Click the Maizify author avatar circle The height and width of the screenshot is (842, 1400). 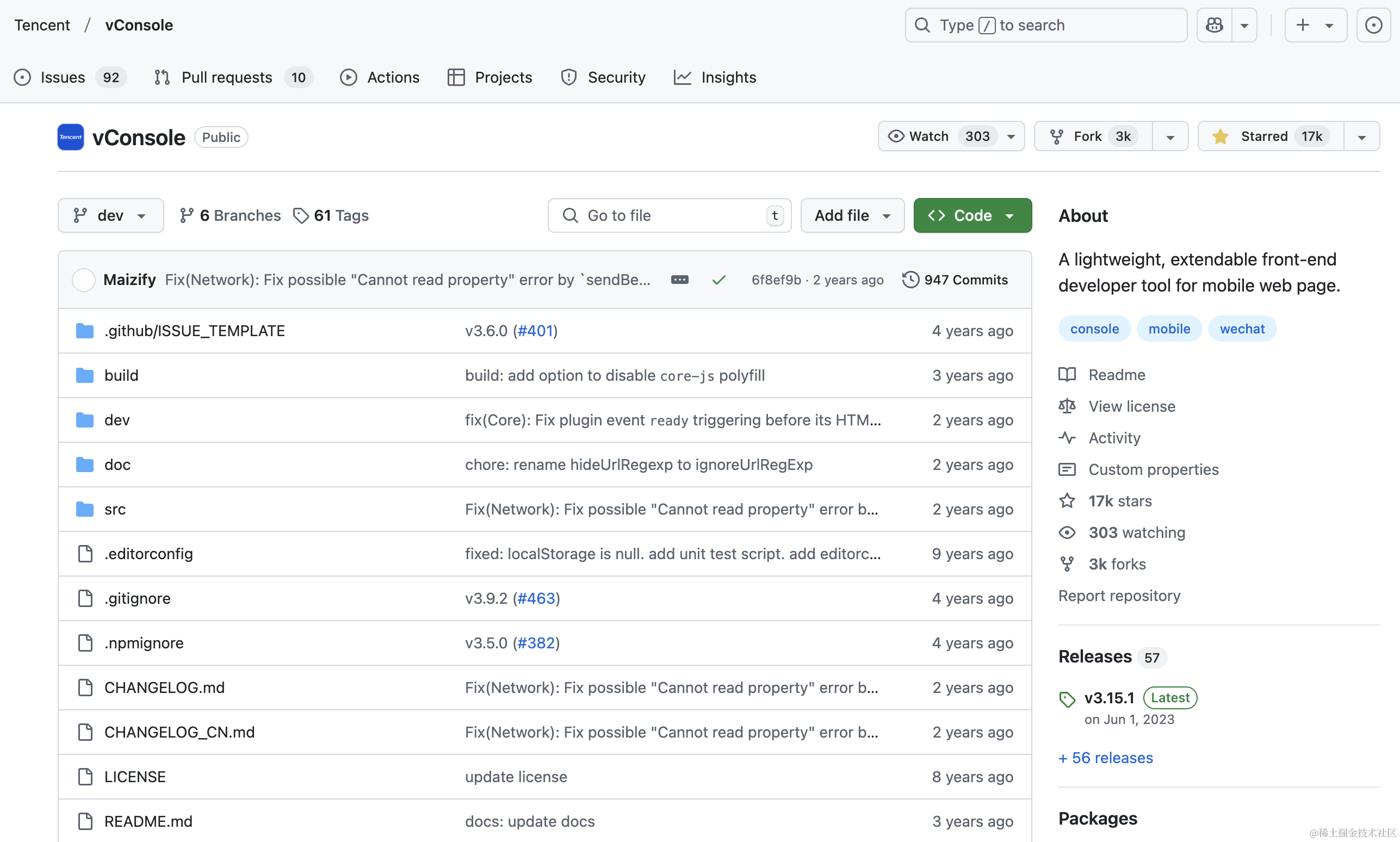(83, 280)
